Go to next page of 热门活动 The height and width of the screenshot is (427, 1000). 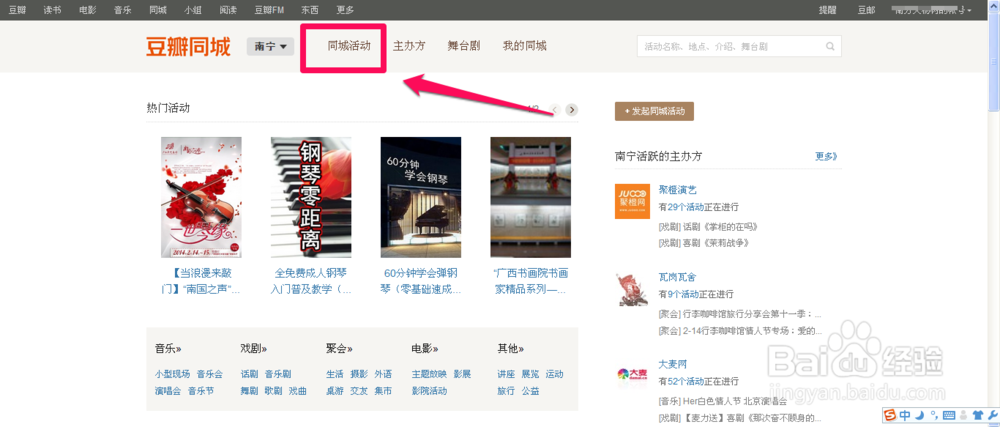(572, 110)
